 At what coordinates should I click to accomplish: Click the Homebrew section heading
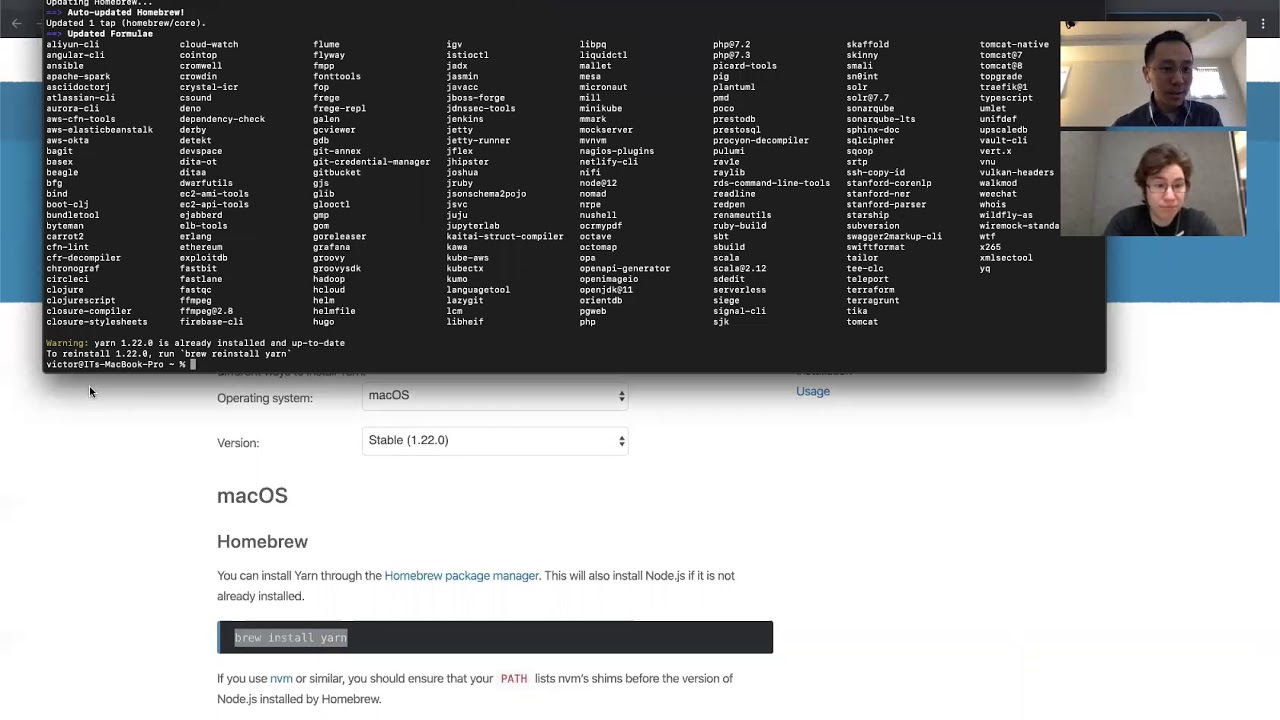(262, 542)
